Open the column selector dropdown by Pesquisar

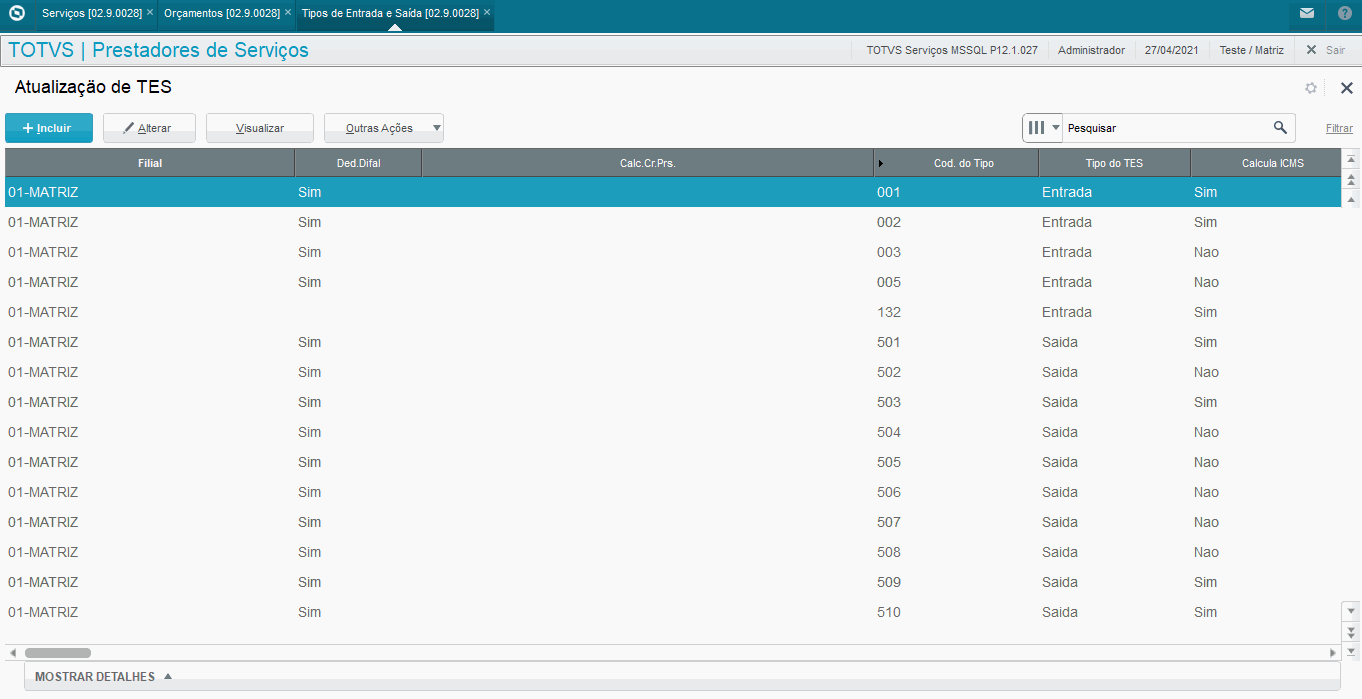pyautogui.click(x=1043, y=128)
